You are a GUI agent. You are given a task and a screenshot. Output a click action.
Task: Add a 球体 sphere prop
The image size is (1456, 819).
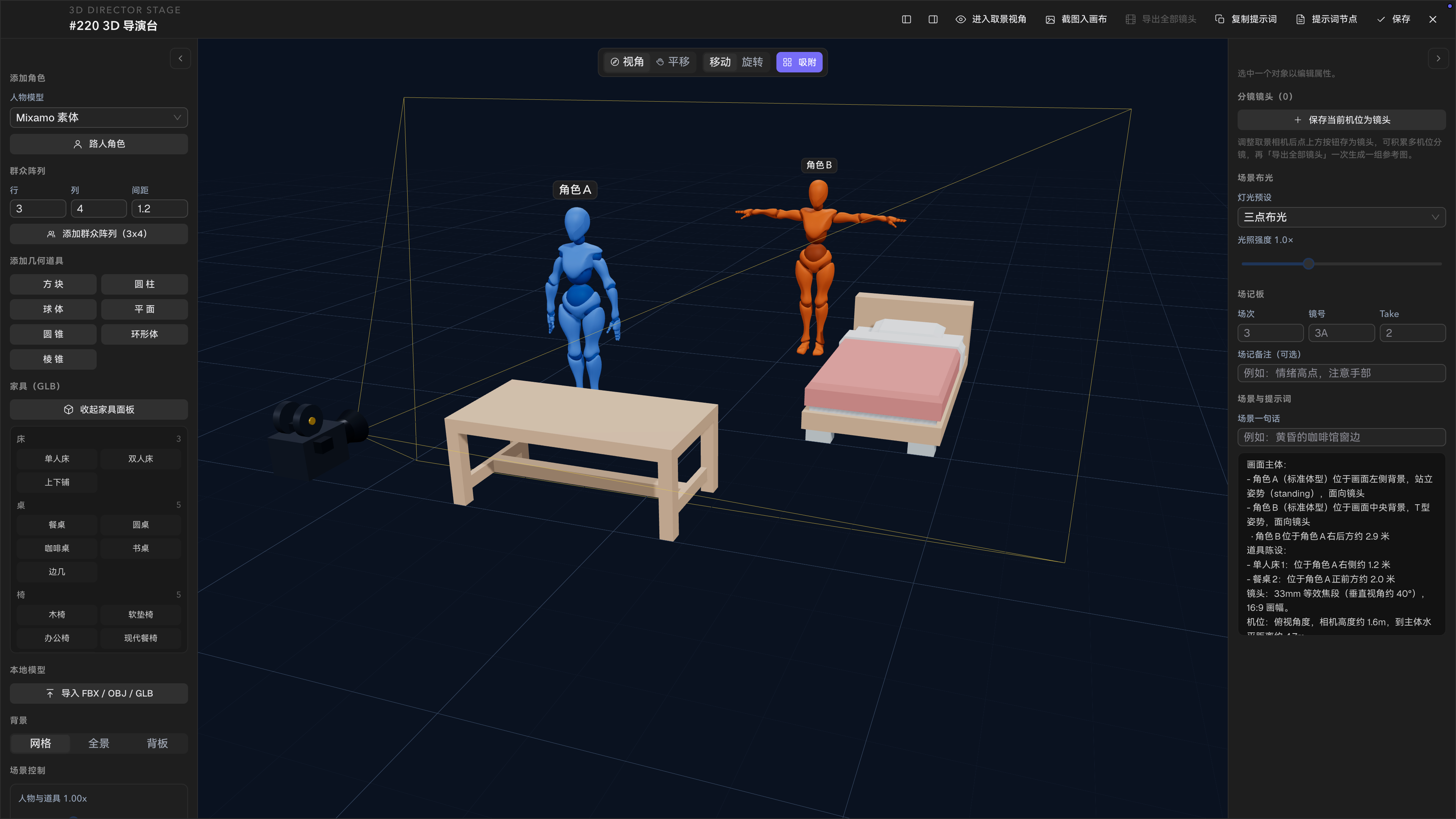point(53,309)
